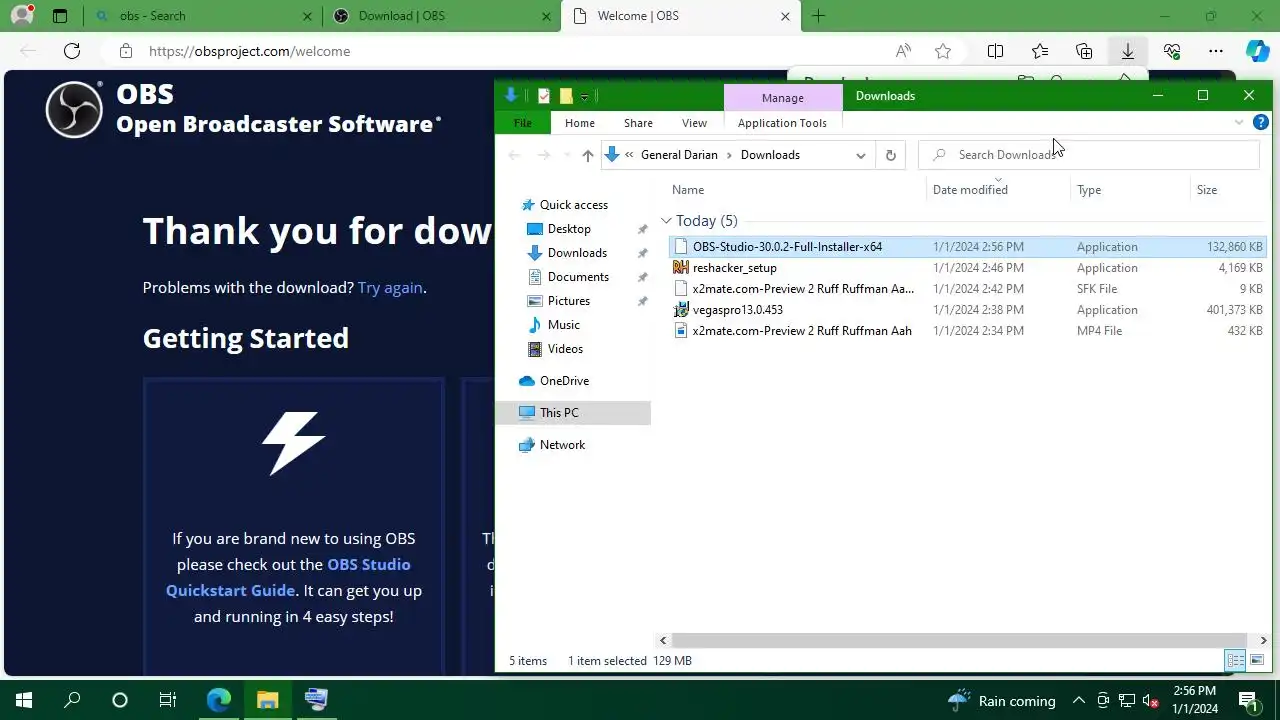Sort files by the Name column

tap(688, 190)
